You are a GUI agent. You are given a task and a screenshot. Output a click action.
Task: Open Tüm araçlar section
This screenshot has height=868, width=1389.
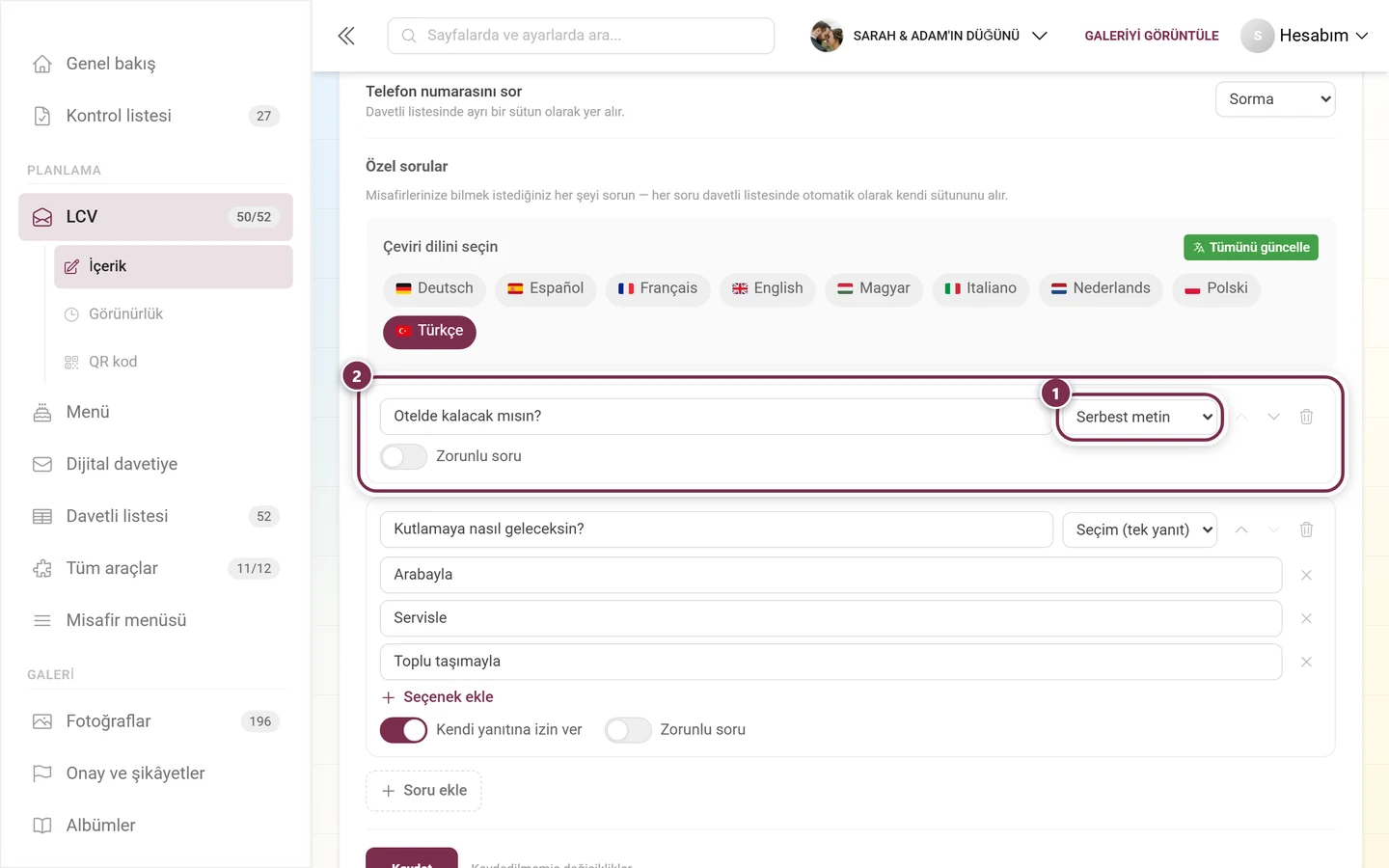coord(155,568)
